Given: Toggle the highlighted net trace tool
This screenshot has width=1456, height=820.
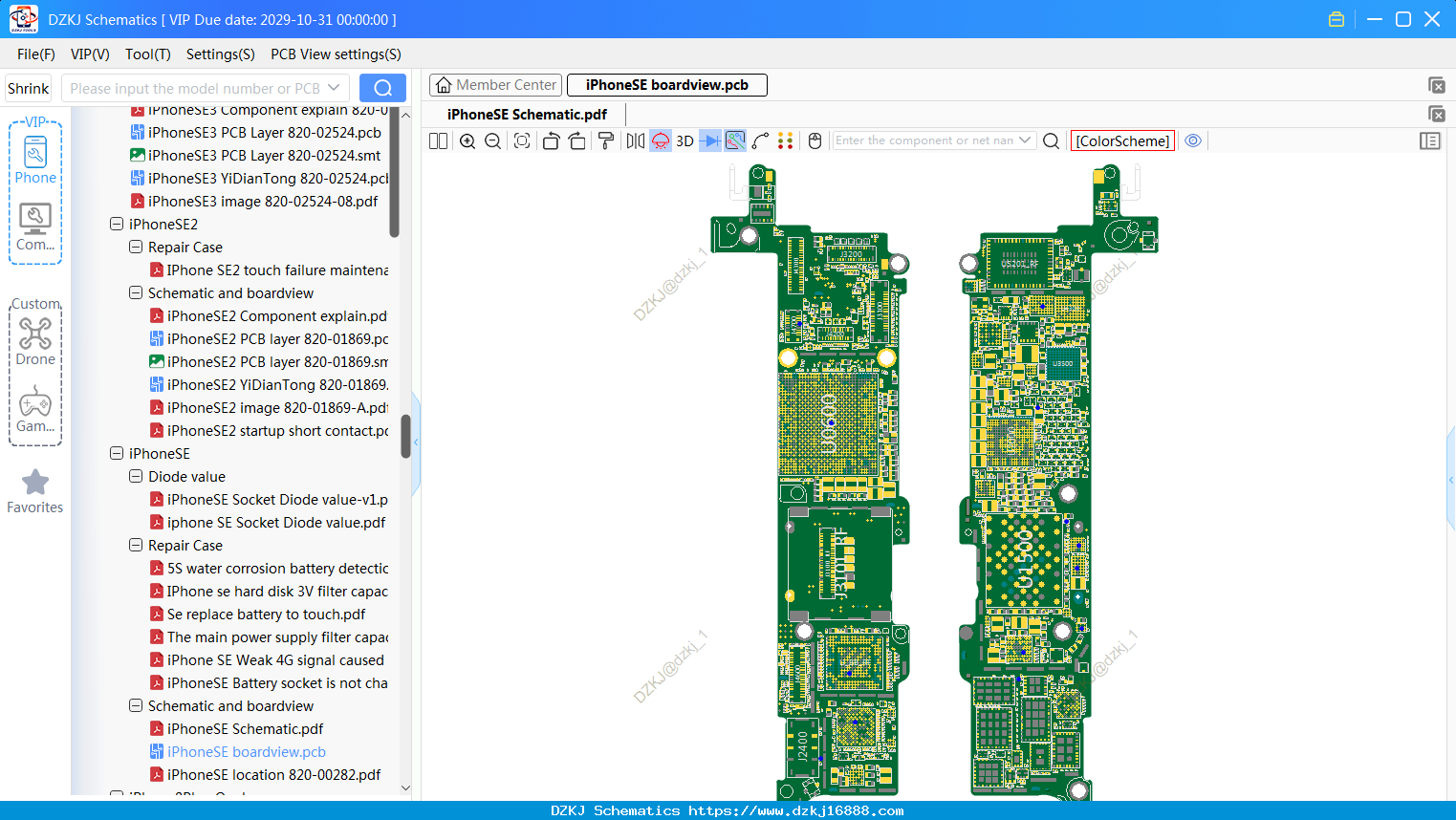Looking at the screenshot, I should click(735, 140).
